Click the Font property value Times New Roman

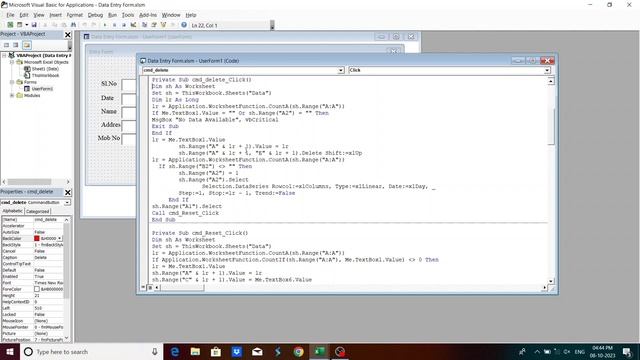(48, 283)
